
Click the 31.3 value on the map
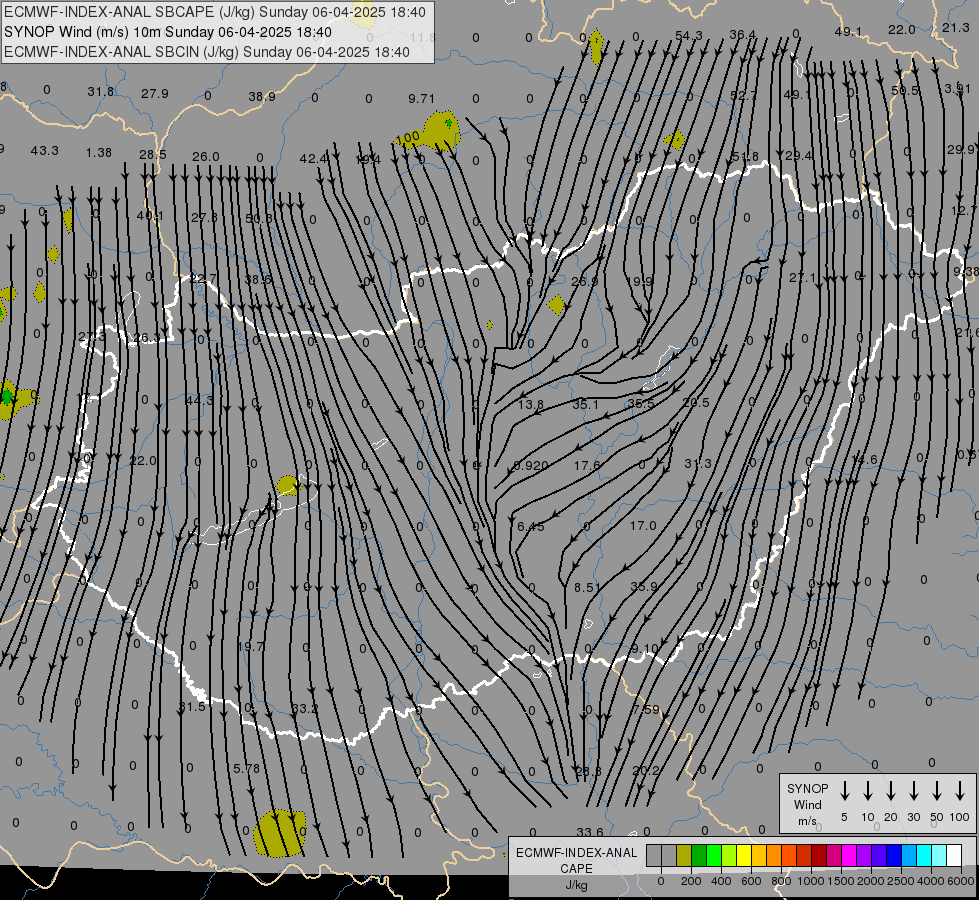[x=697, y=463]
